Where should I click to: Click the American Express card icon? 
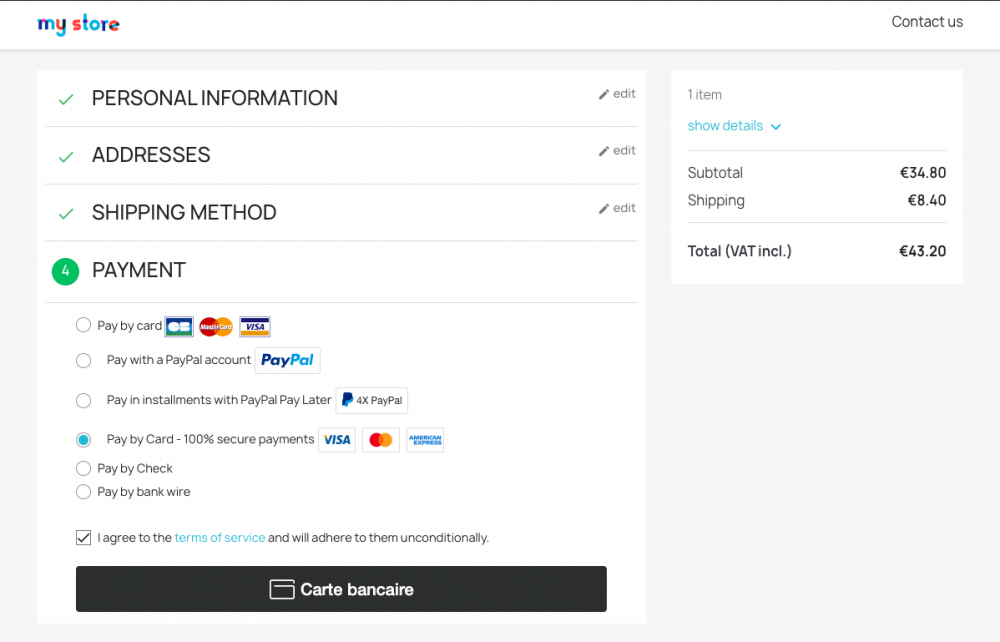425,440
